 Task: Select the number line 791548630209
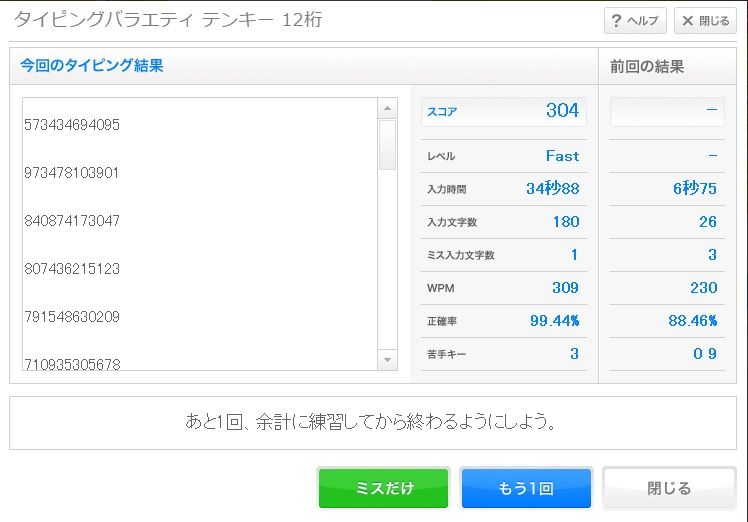[x=72, y=317]
